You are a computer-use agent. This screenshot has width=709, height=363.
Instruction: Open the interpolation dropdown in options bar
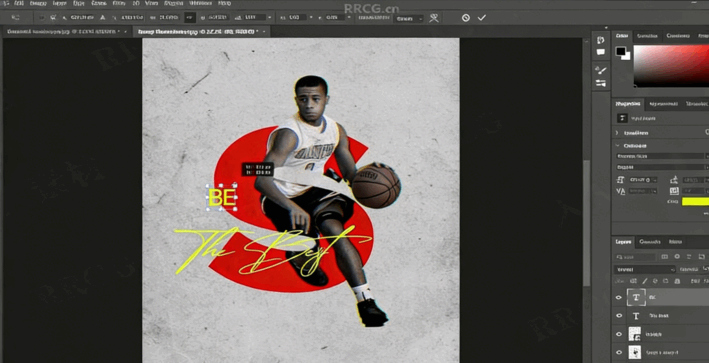[x=408, y=19]
